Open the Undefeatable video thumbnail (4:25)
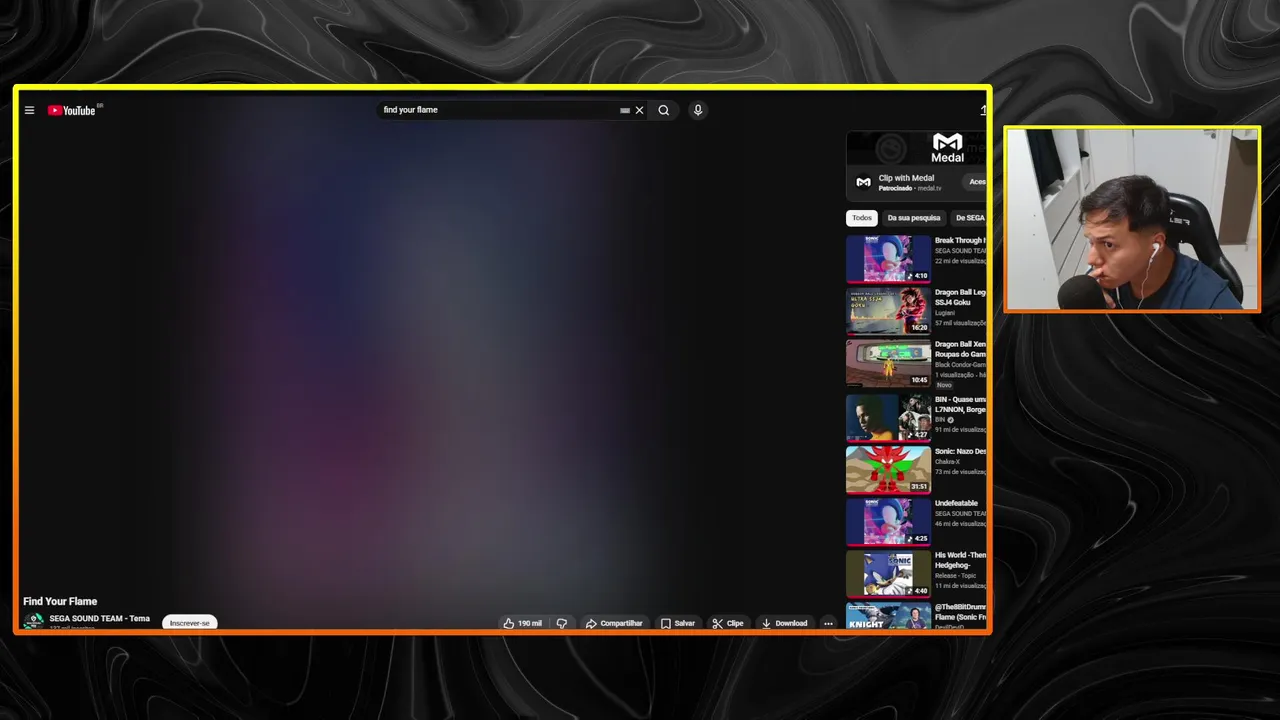1280x720 pixels. coord(888,521)
